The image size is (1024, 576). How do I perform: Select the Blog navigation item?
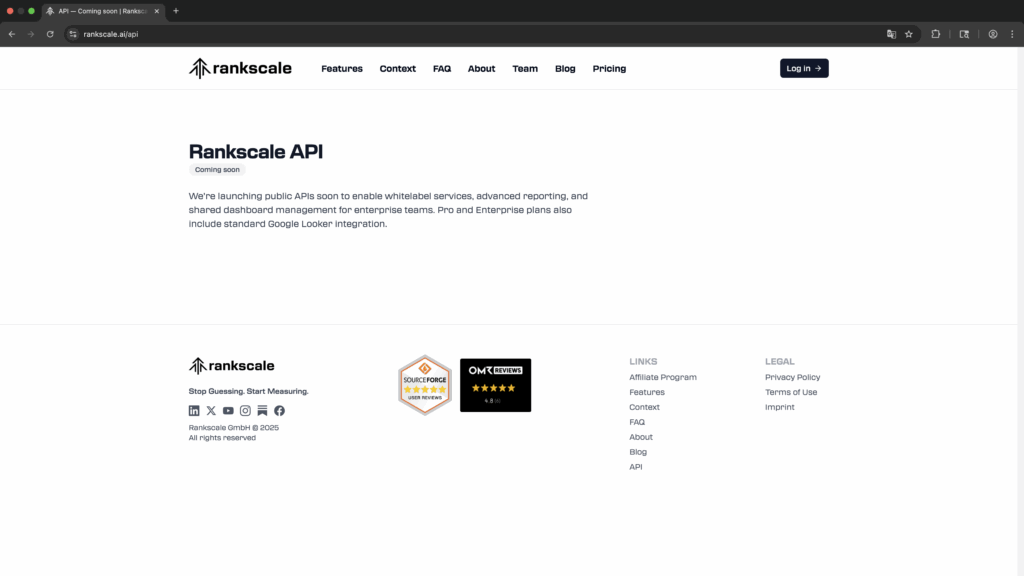(565, 69)
